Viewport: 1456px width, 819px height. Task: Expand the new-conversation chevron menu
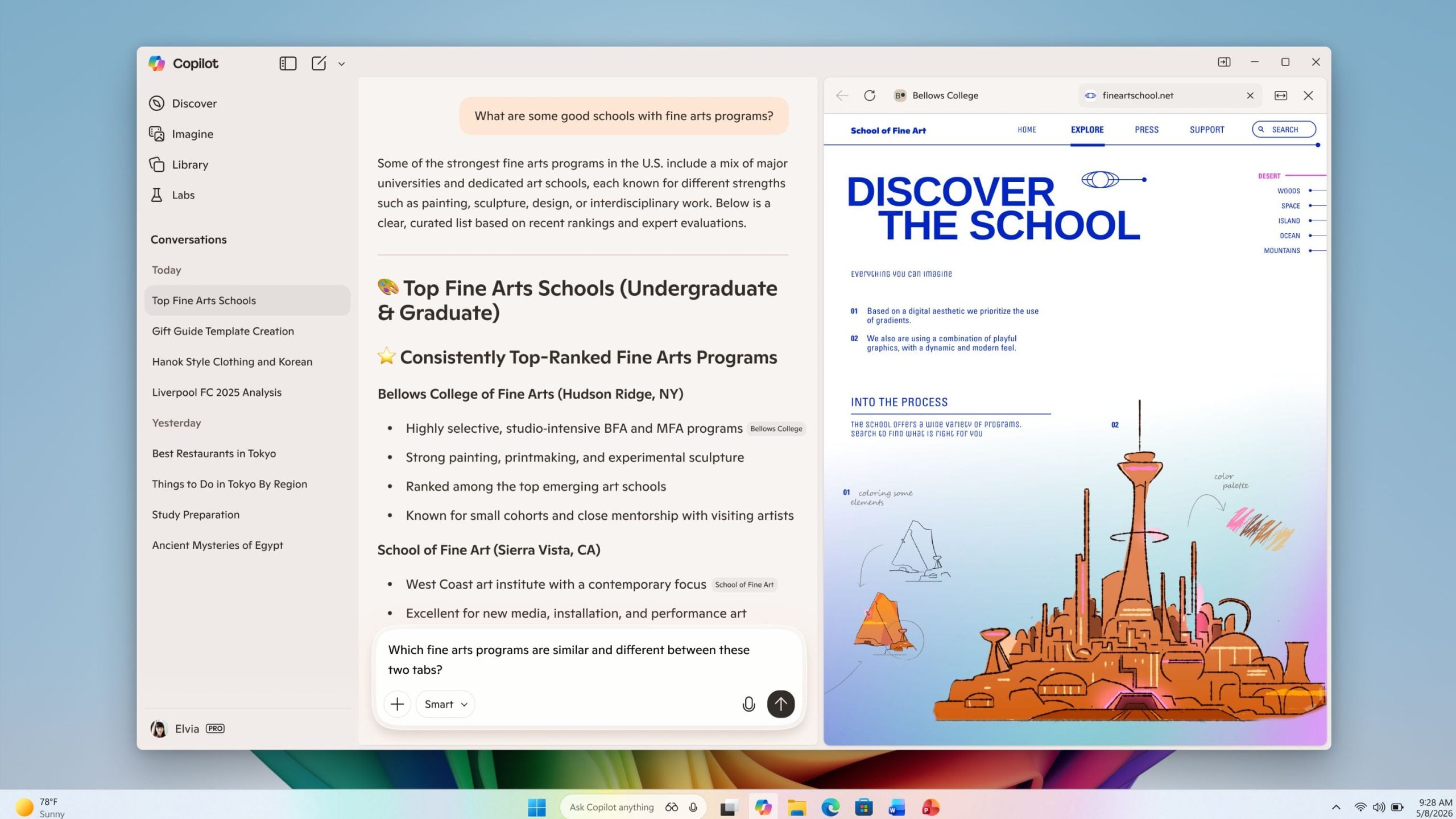point(341,63)
